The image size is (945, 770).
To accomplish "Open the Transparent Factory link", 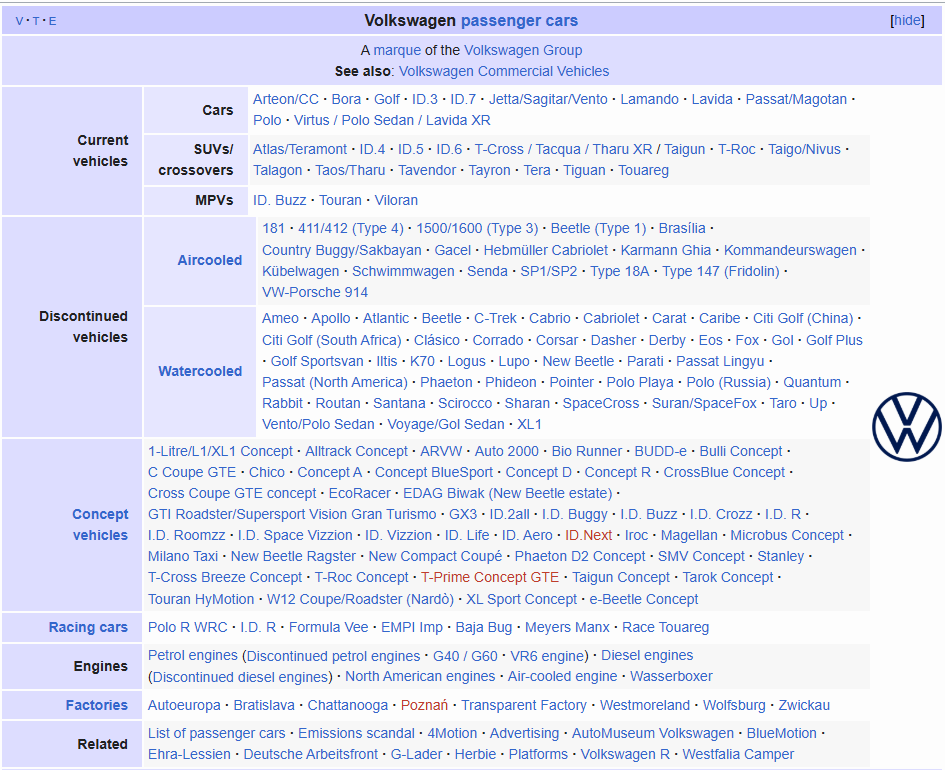I will tap(524, 705).
